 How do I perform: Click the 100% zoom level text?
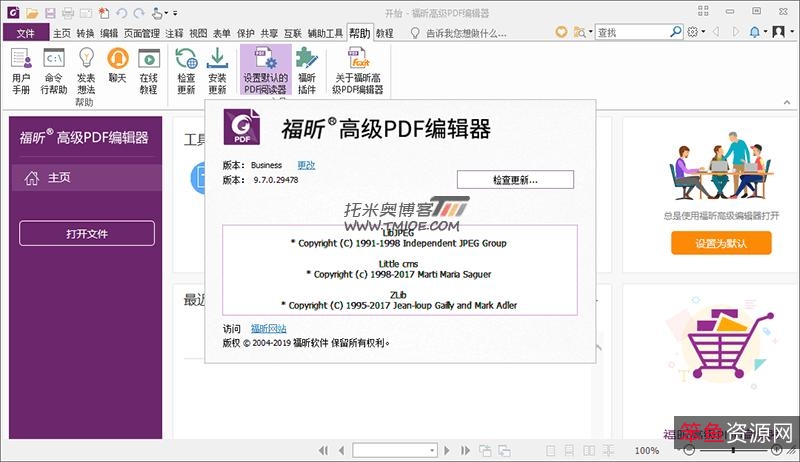(646, 451)
